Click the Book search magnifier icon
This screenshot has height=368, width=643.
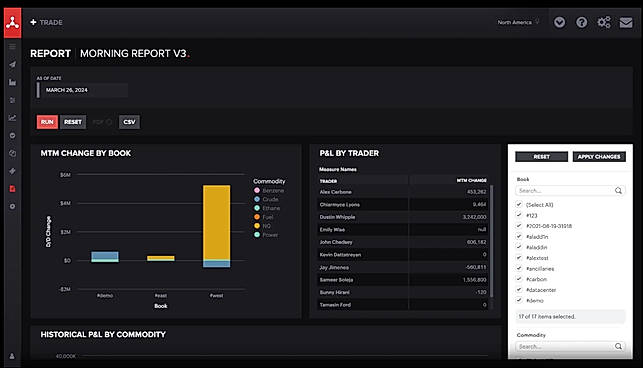(x=618, y=190)
